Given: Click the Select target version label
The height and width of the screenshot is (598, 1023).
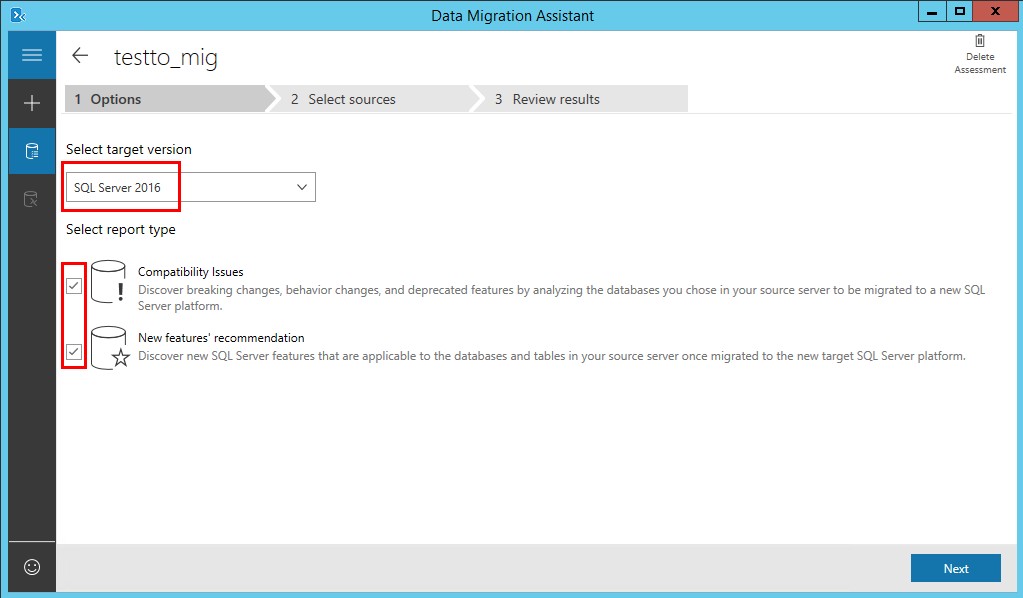Looking at the screenshot, I should (129, 149).
